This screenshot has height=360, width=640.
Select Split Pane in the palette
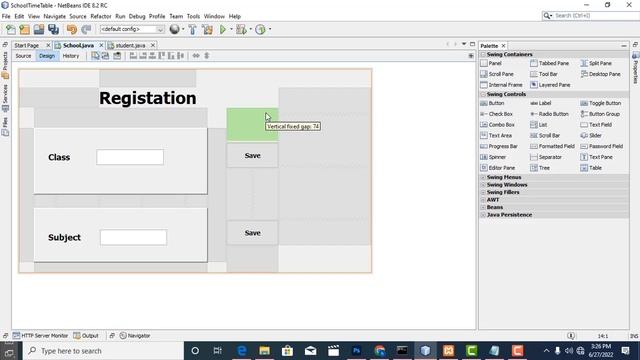(x=596, y=63)
